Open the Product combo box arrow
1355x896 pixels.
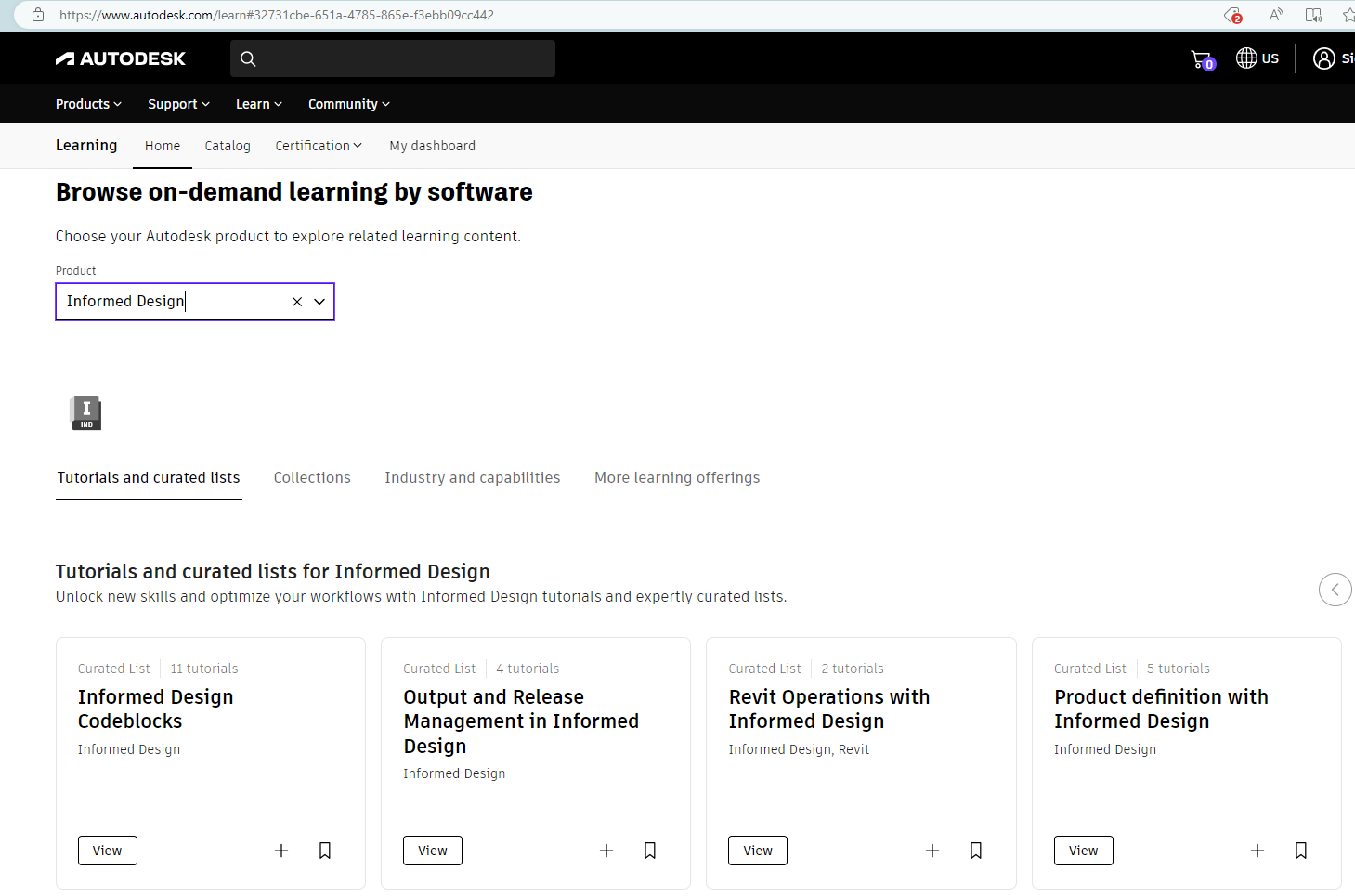click(x=319, y=302)
